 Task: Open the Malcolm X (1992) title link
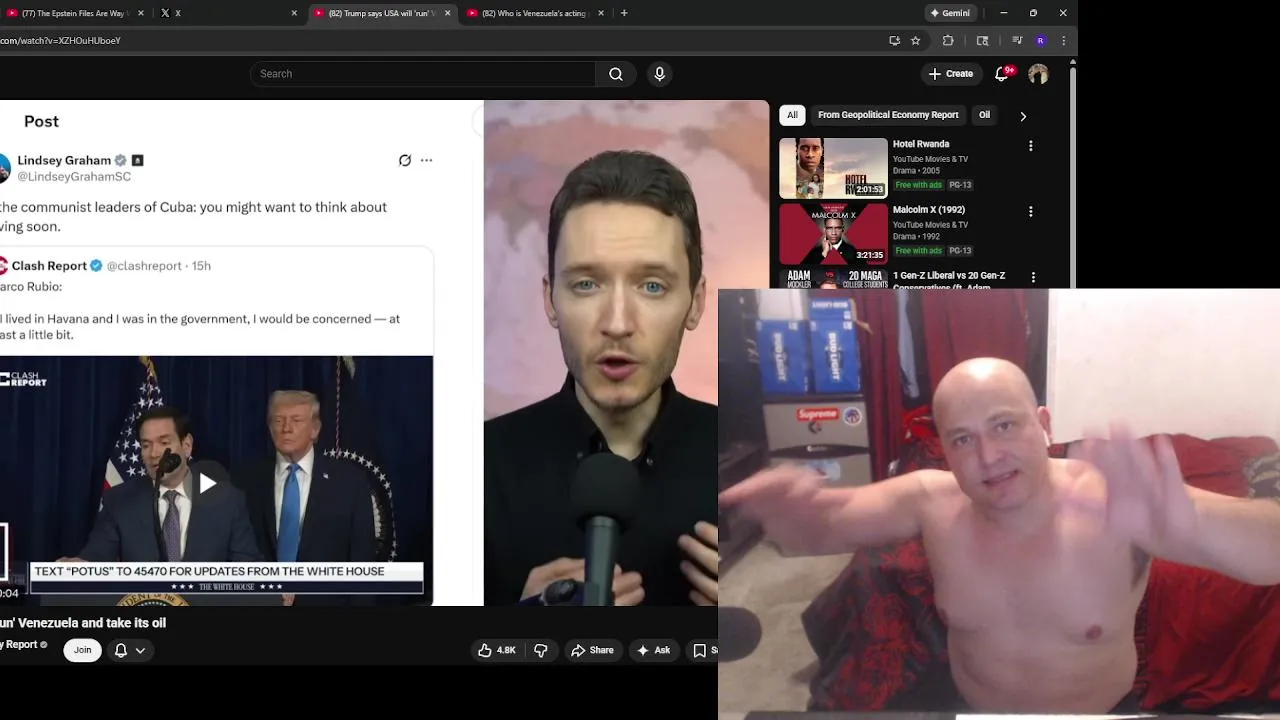point(929,210)
